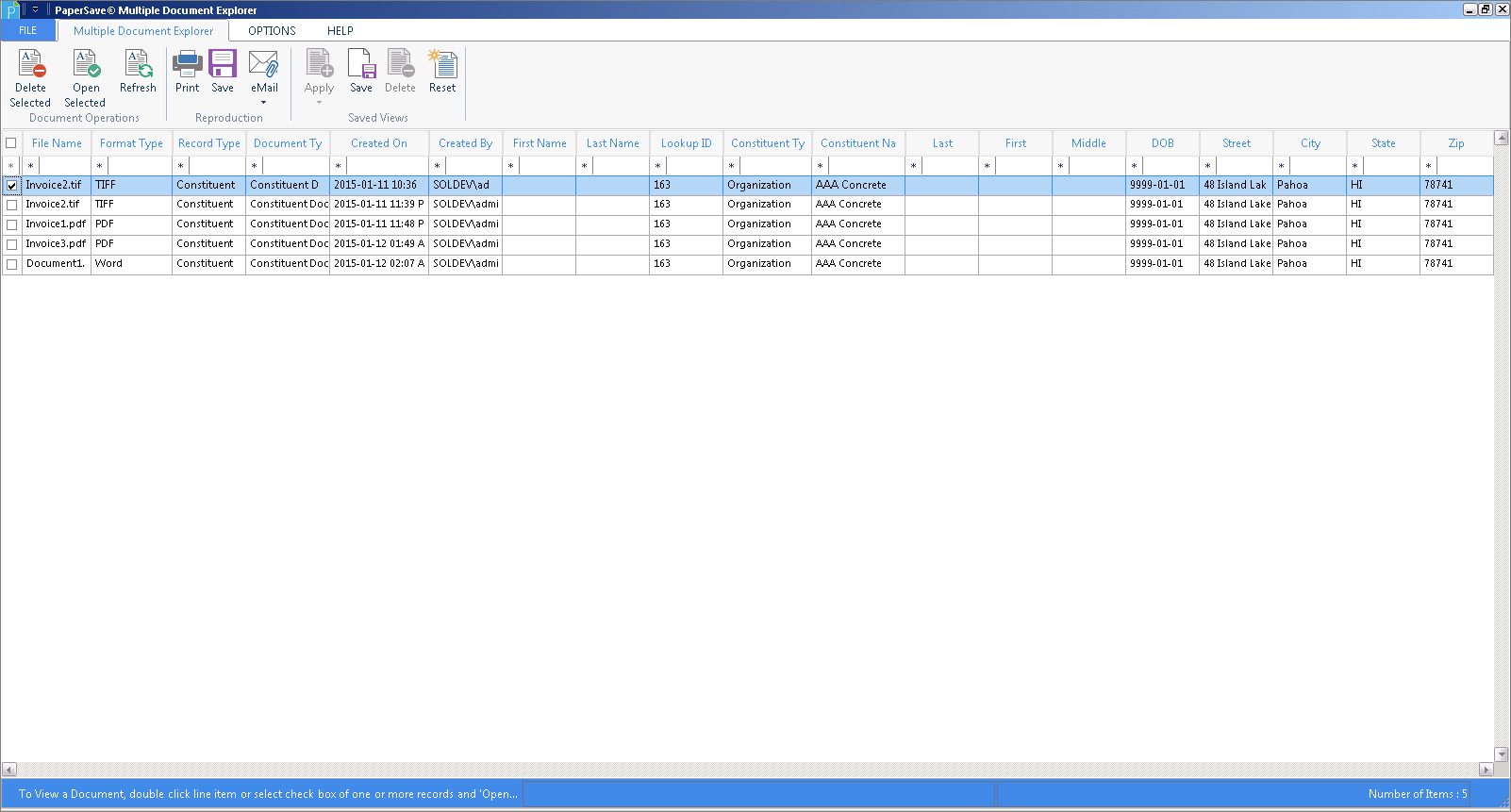Click the horizontal scrollbar left arrow
The height and width of the screenshot is (812, 1511).
click(x=9, y=770)
